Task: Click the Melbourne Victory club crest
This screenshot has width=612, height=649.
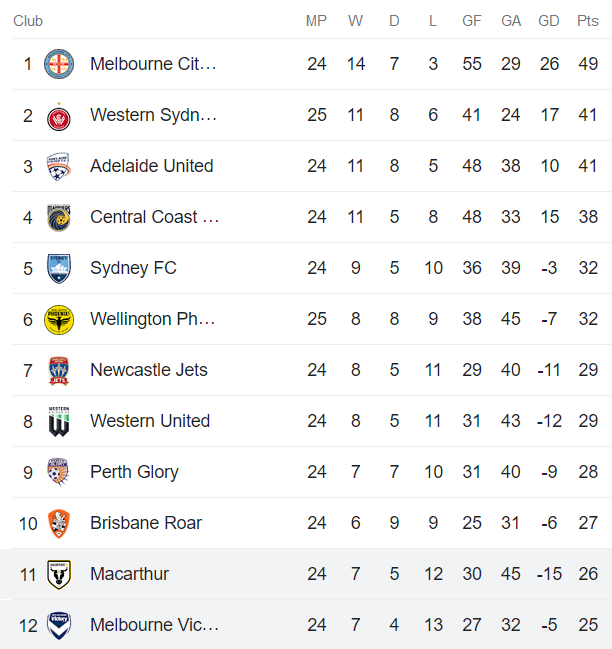Action: pos(59,625)
